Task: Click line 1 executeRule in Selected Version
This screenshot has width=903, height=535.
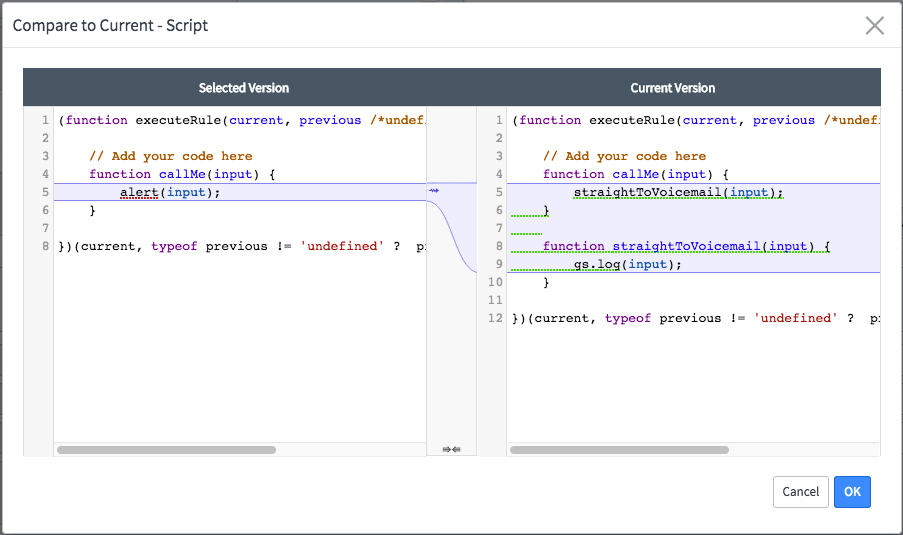Action: (242, 120)
